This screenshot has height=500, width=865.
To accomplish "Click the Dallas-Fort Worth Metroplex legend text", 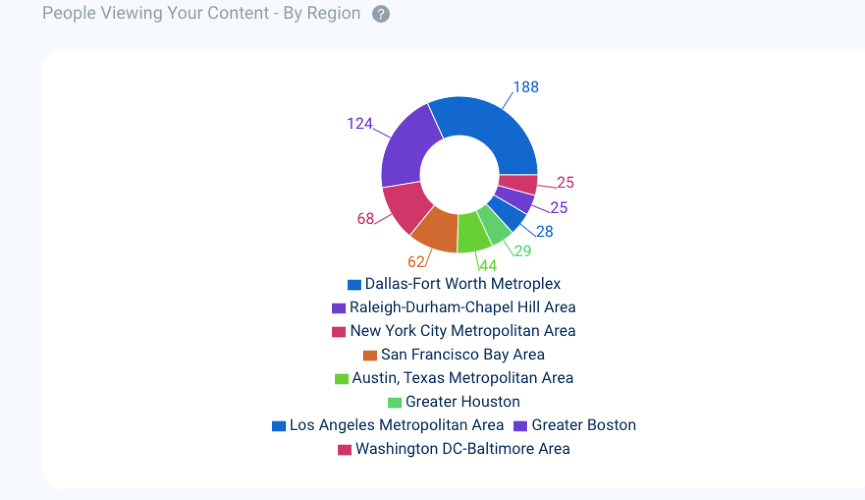I will coord(462,284).
